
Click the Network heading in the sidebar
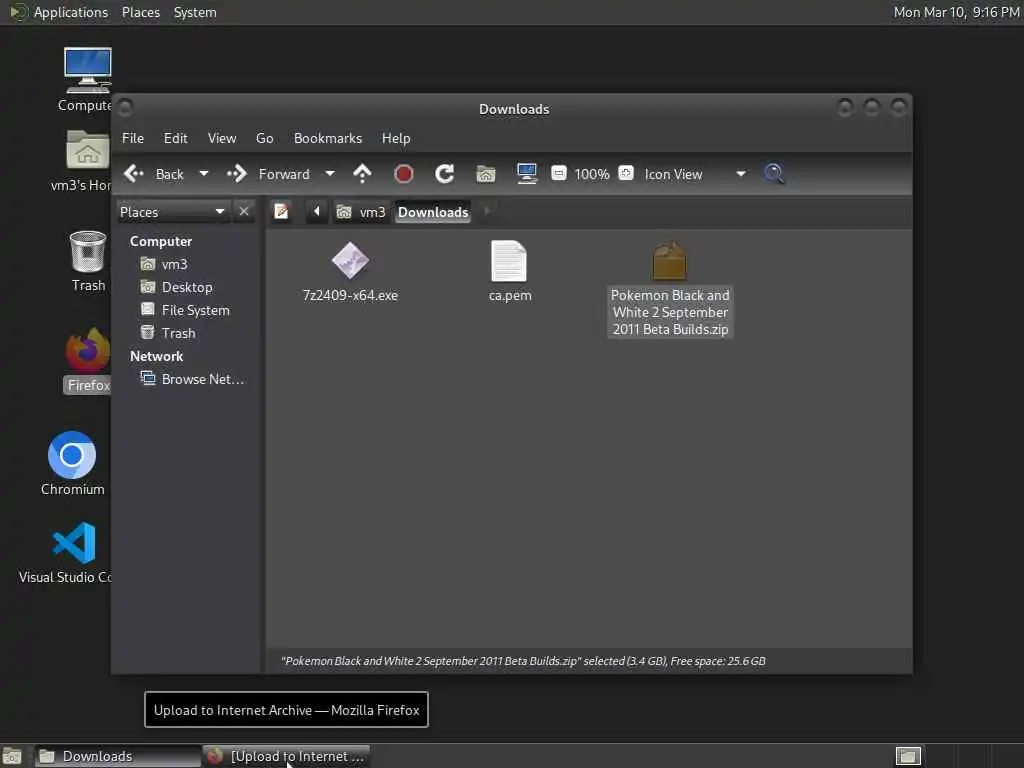tap(156, 357)
